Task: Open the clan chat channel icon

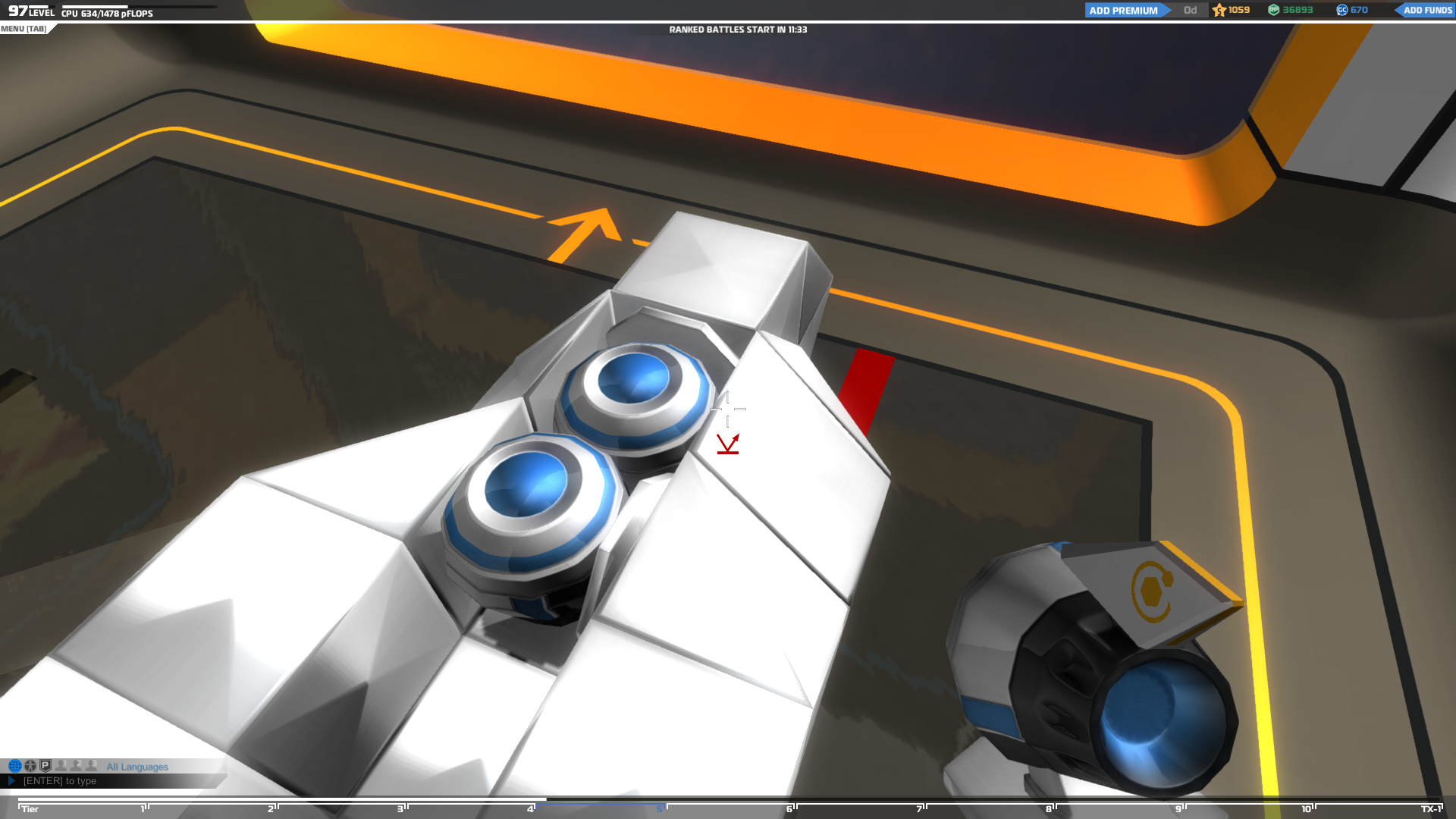Action: (30, 766)
